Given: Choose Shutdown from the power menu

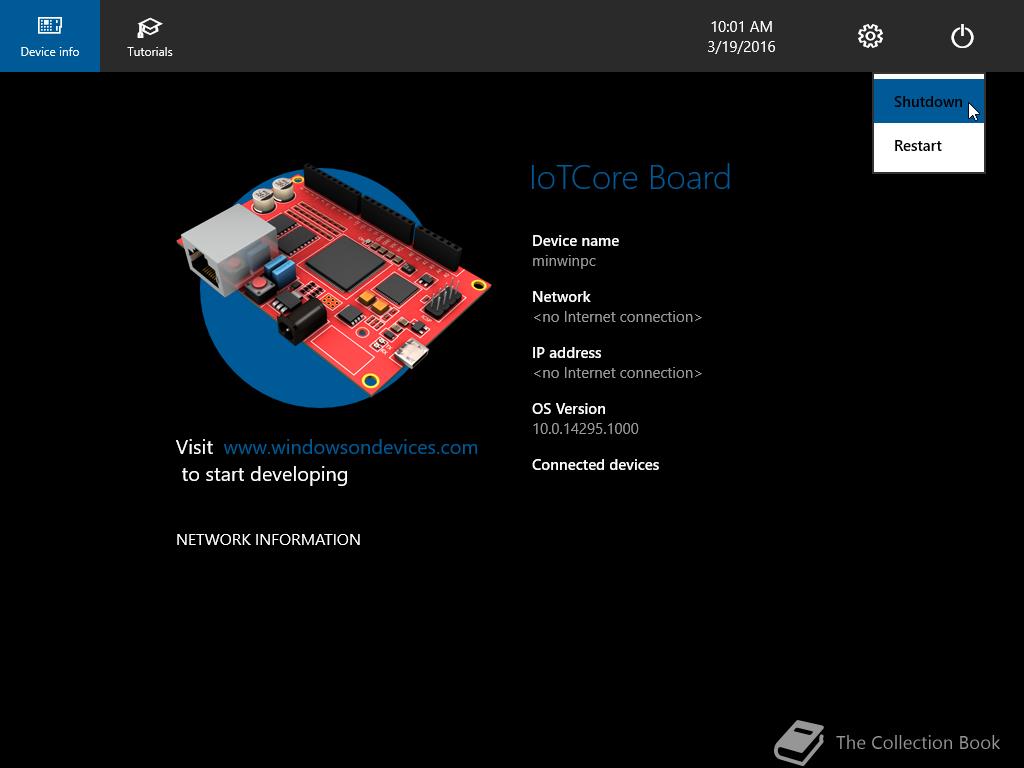Looking at the screenshot, I should [929, 101].
